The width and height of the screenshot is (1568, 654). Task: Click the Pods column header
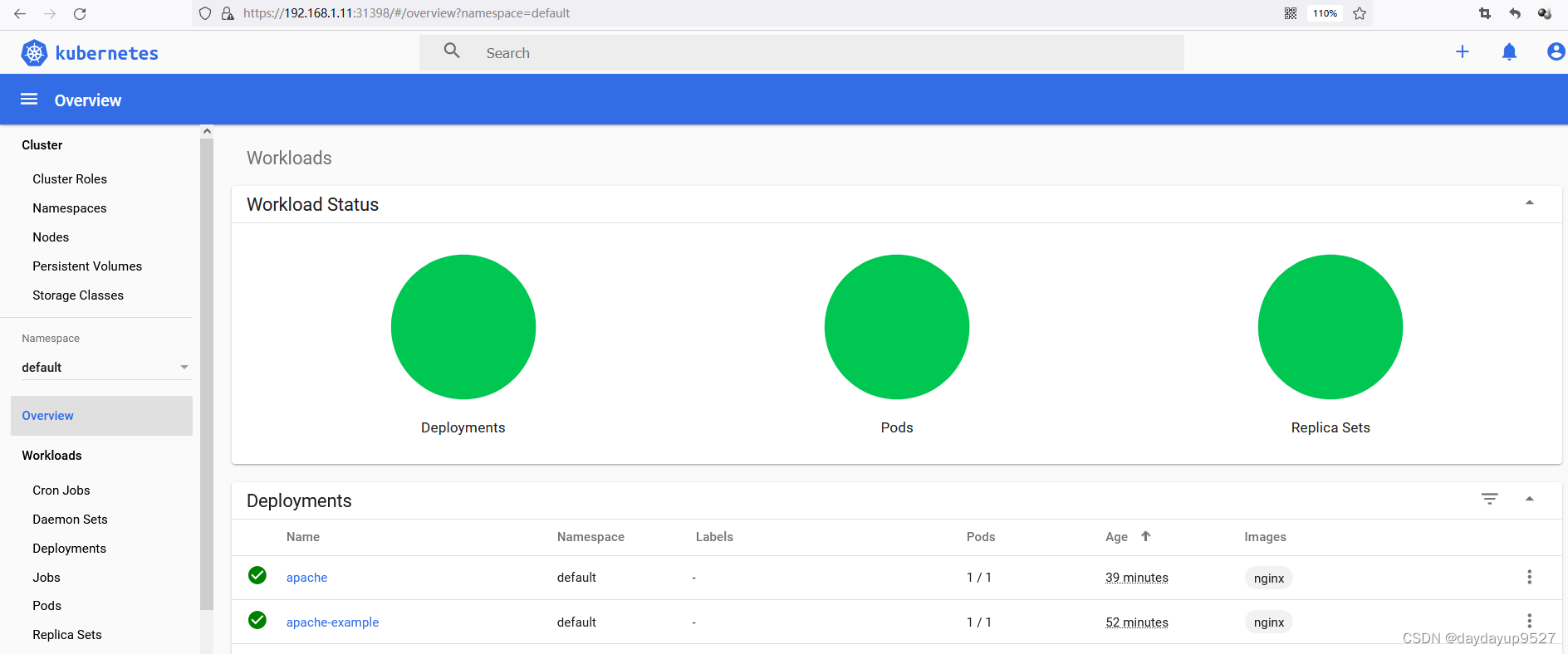[x=981, y=537]
